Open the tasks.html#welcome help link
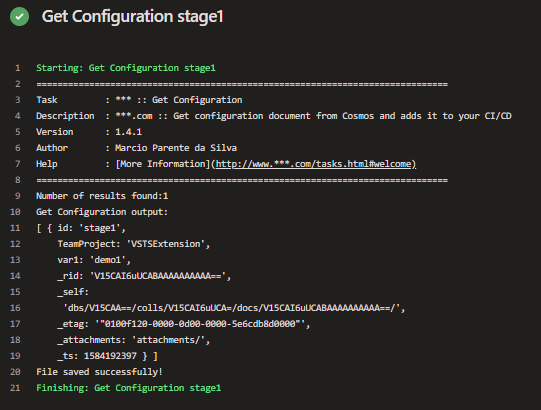The image size is (541, 410). pyautogui.click(x=316, y=164)
